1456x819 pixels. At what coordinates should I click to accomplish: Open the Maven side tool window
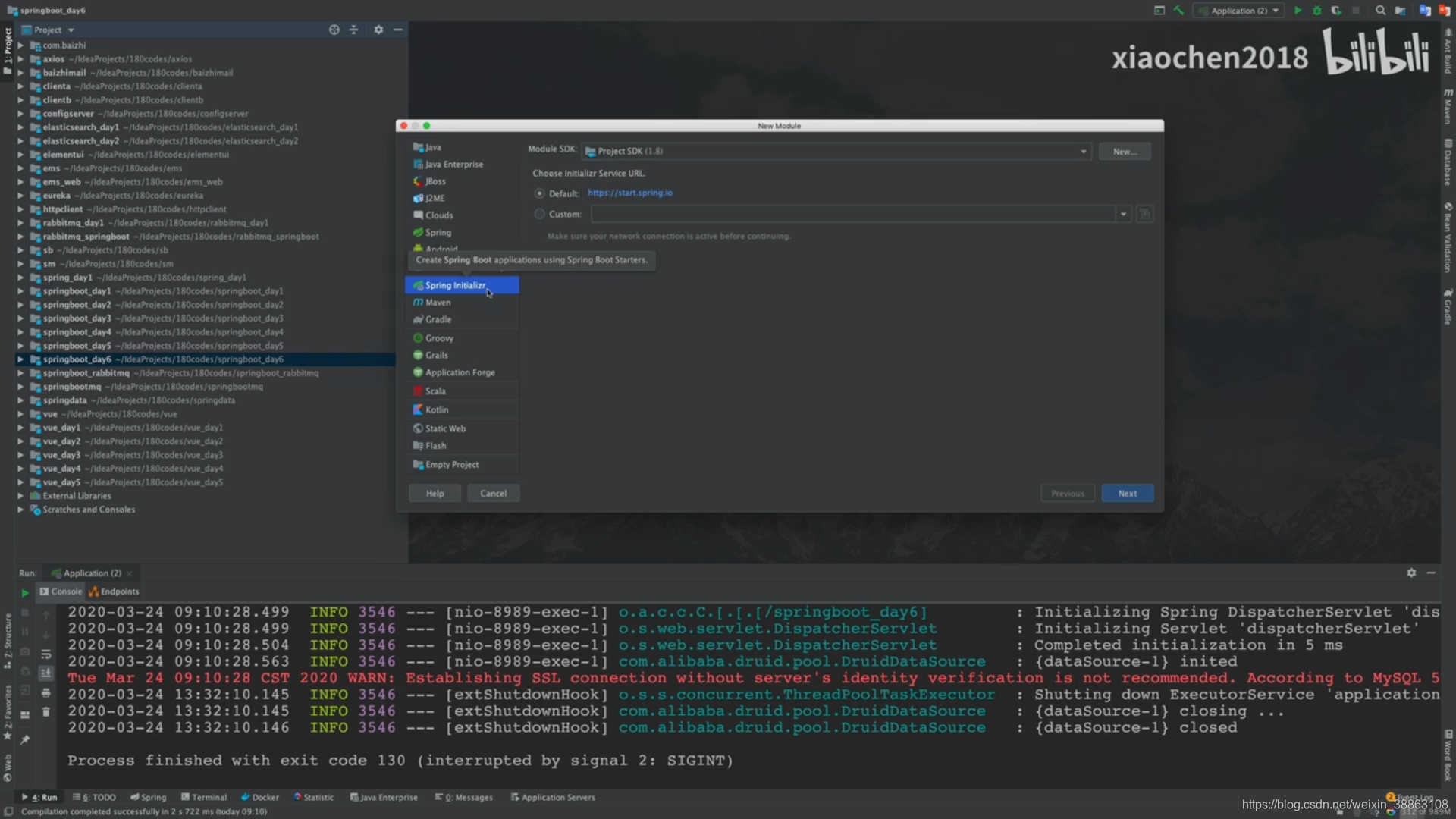tap(1448, 106)
